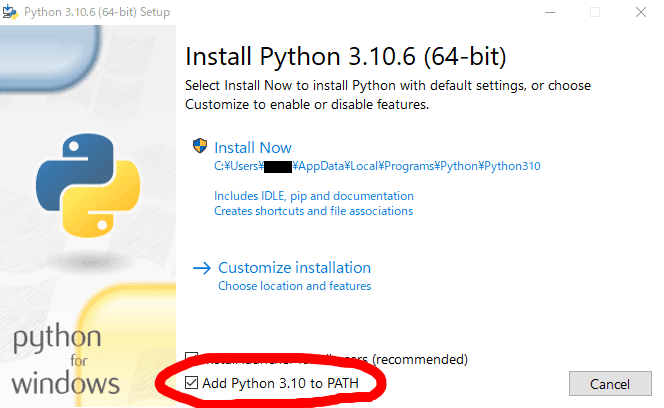
Task: Click the Python setup icon in title bar
Action: click(x=10, y=12)
